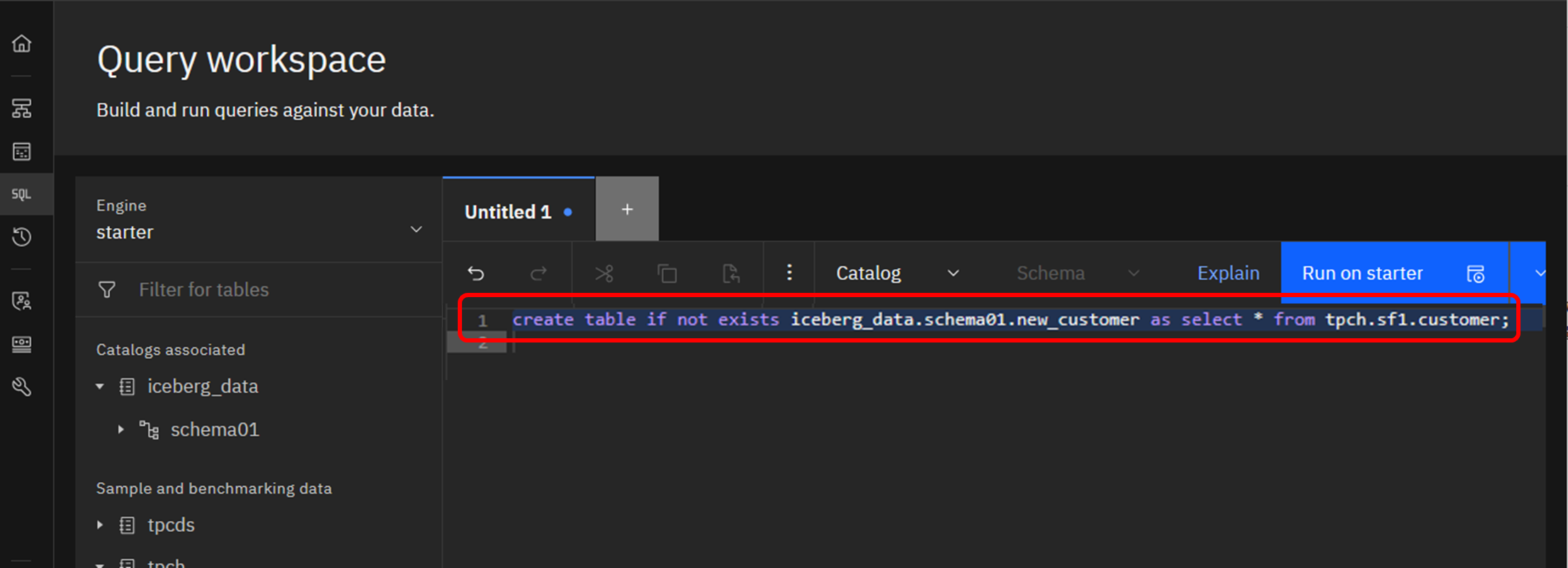Click the Explain link
Image resolution: width=1568 pixels, height=568 pixels.
(1228, 273)
